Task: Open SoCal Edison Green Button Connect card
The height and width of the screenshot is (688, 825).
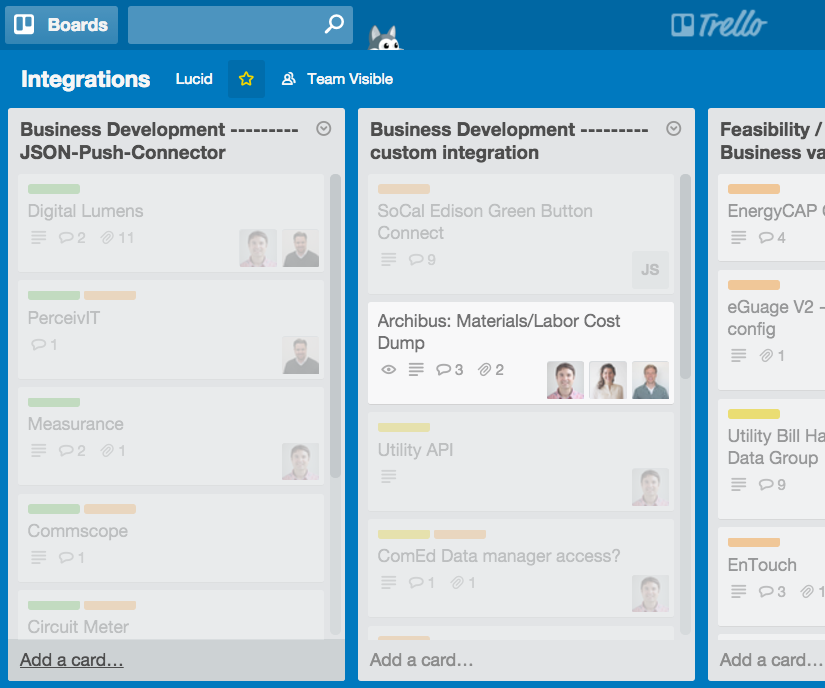Action: pyautogui.click(x=521, y=234)
